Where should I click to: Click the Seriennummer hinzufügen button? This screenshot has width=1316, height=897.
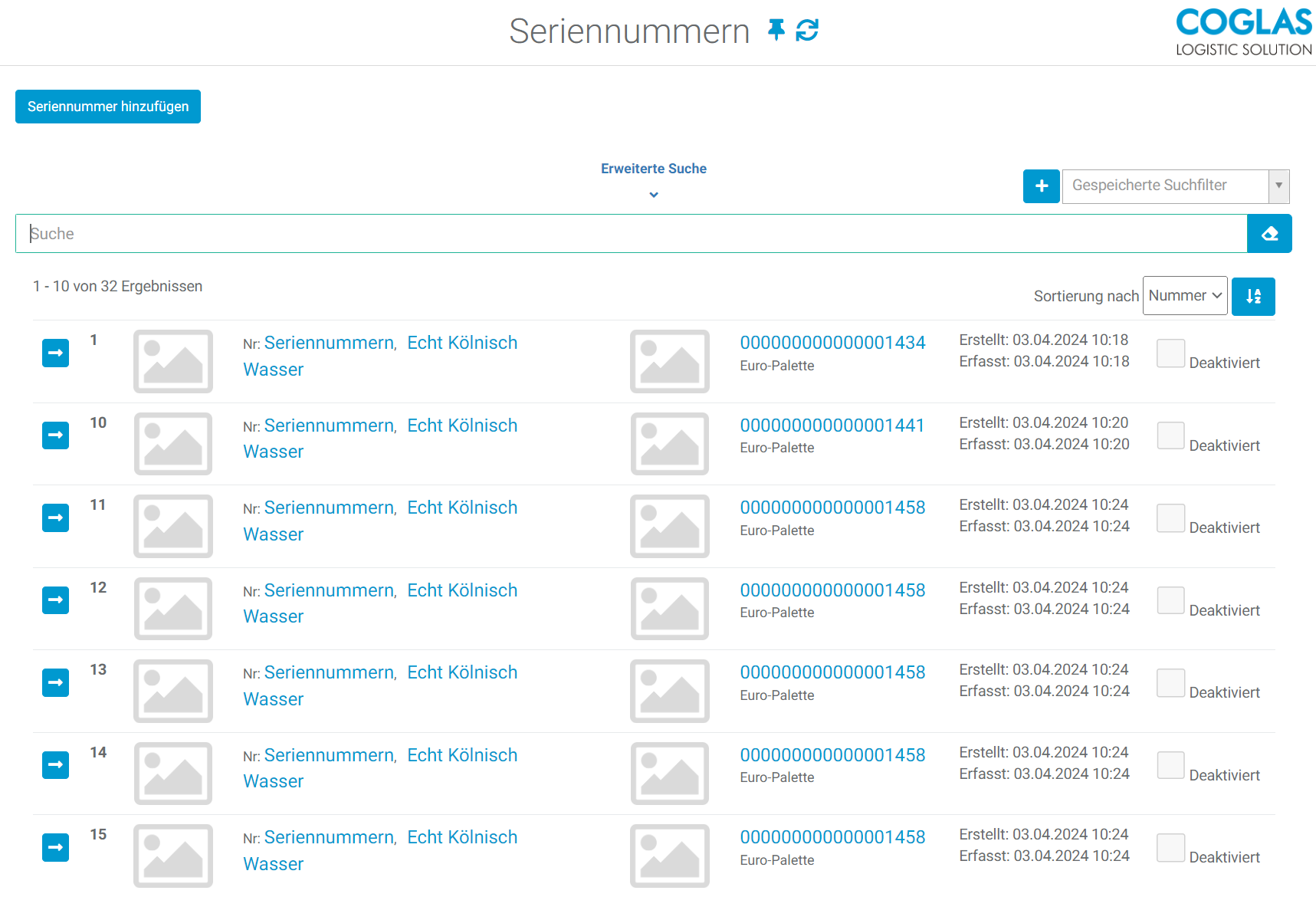coord(108,107)
